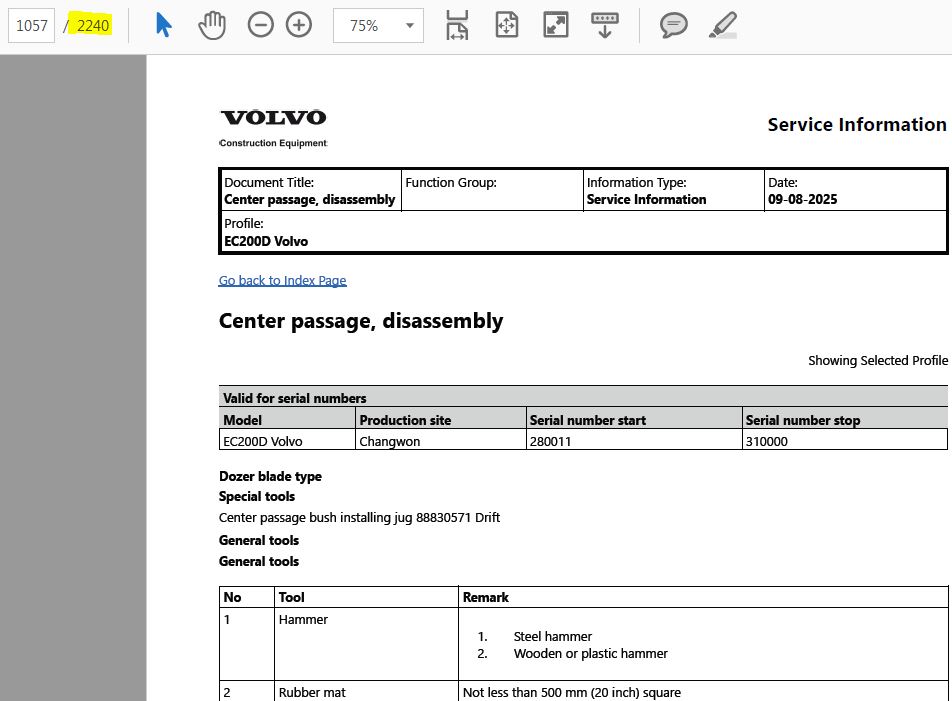Click the fit one full page icon
Viewport: 952px width, 701px height.
pos(507,25)
